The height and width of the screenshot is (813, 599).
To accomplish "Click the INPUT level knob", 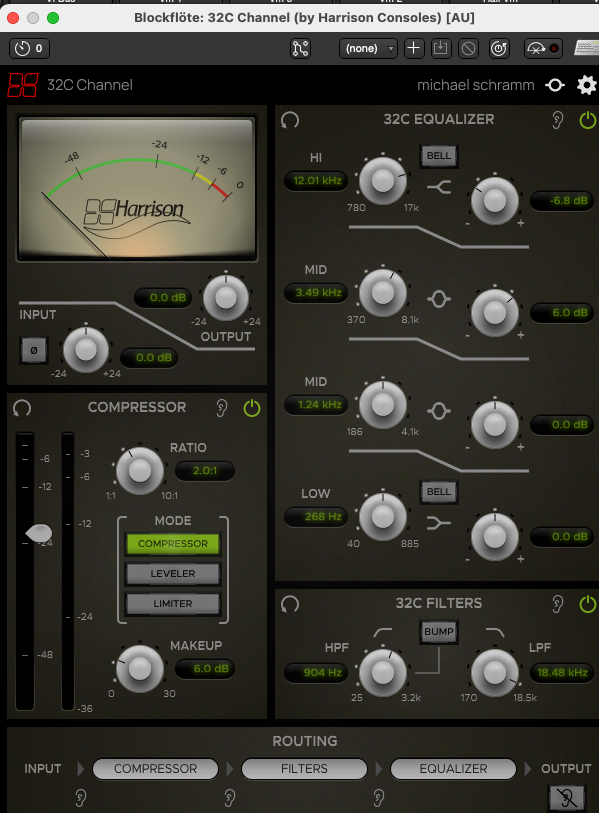I will (86, 350).
